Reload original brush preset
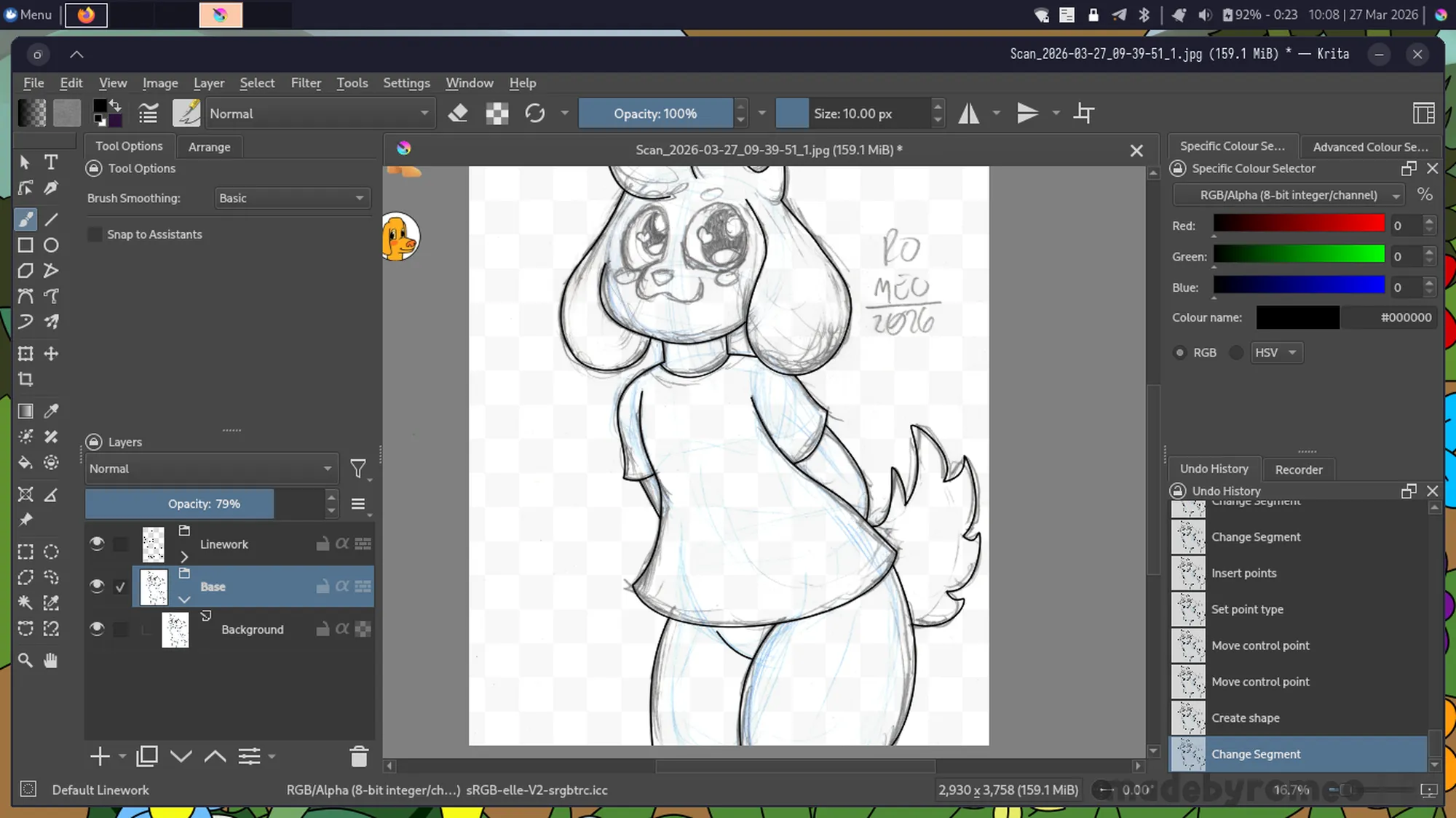Image resolution: width=1456 pixels, height=818 pixels. click(x=535, y=114)
